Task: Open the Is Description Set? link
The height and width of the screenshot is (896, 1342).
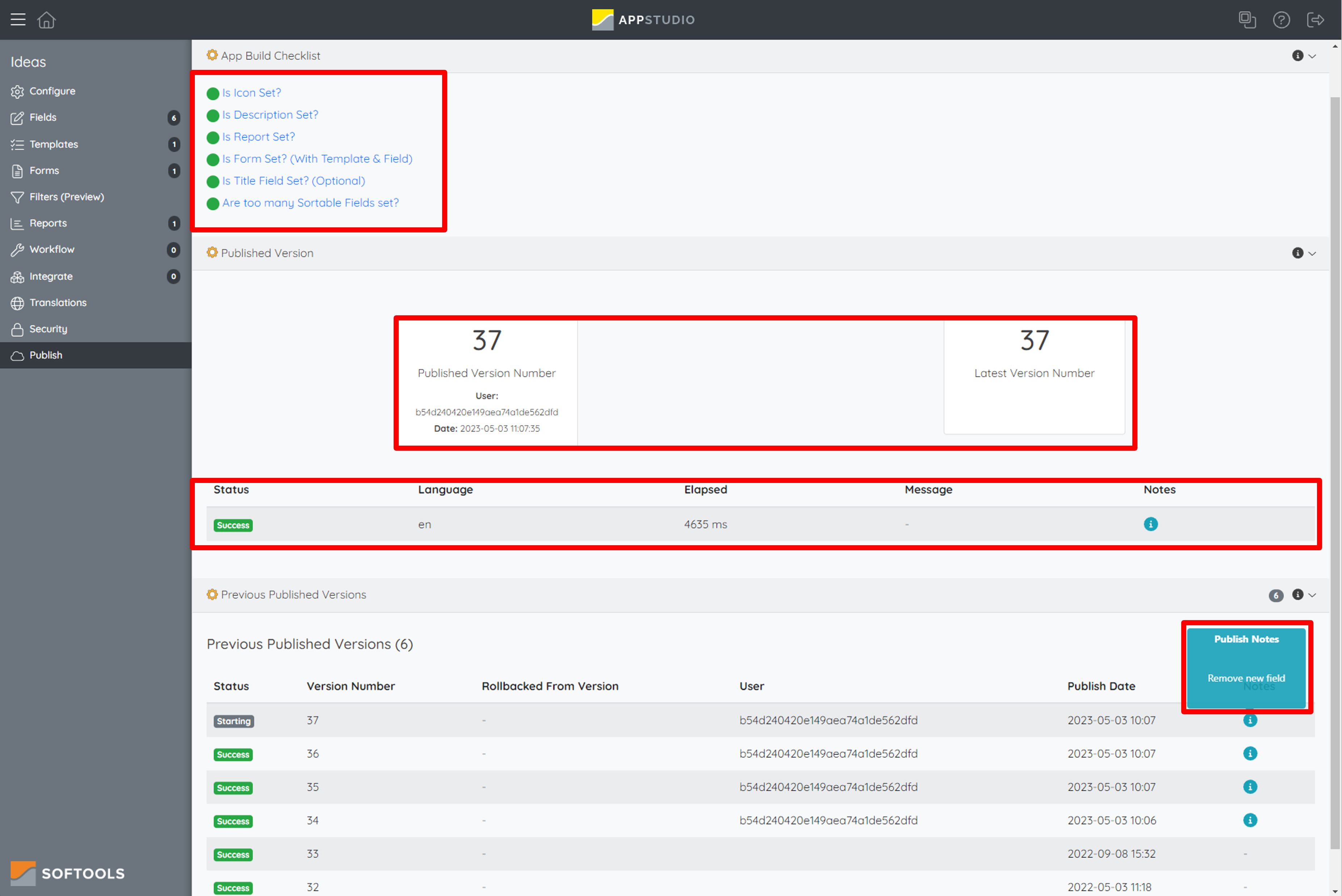Action: point(271,115)
